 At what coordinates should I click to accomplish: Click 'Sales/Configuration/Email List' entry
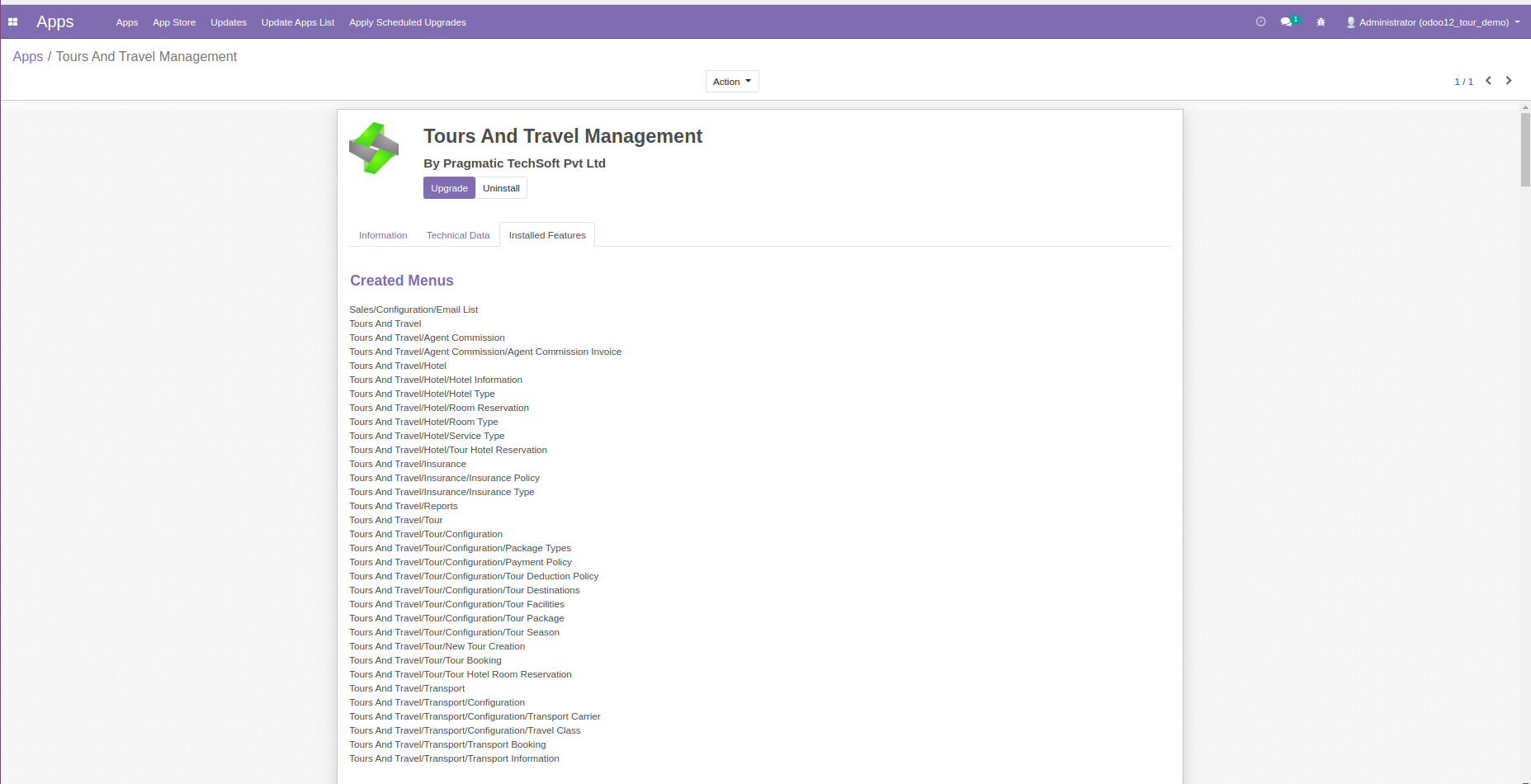click(413, 309)
